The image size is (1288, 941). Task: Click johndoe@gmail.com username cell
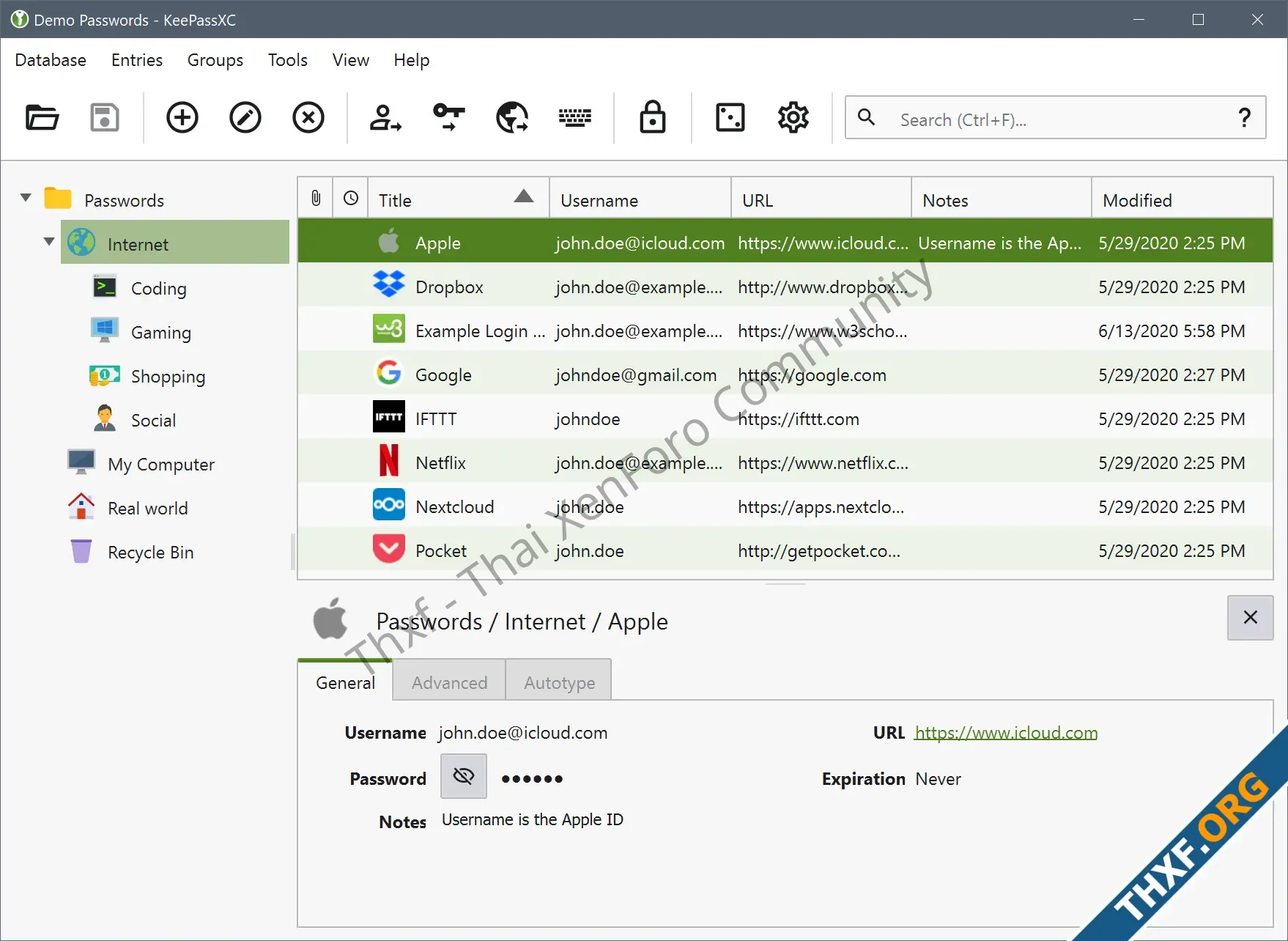pyautogui.click(x=636, y=375)
